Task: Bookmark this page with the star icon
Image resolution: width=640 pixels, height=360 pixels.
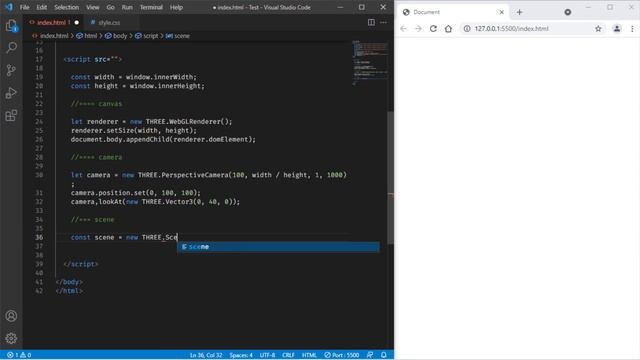Action: (598, 29)
